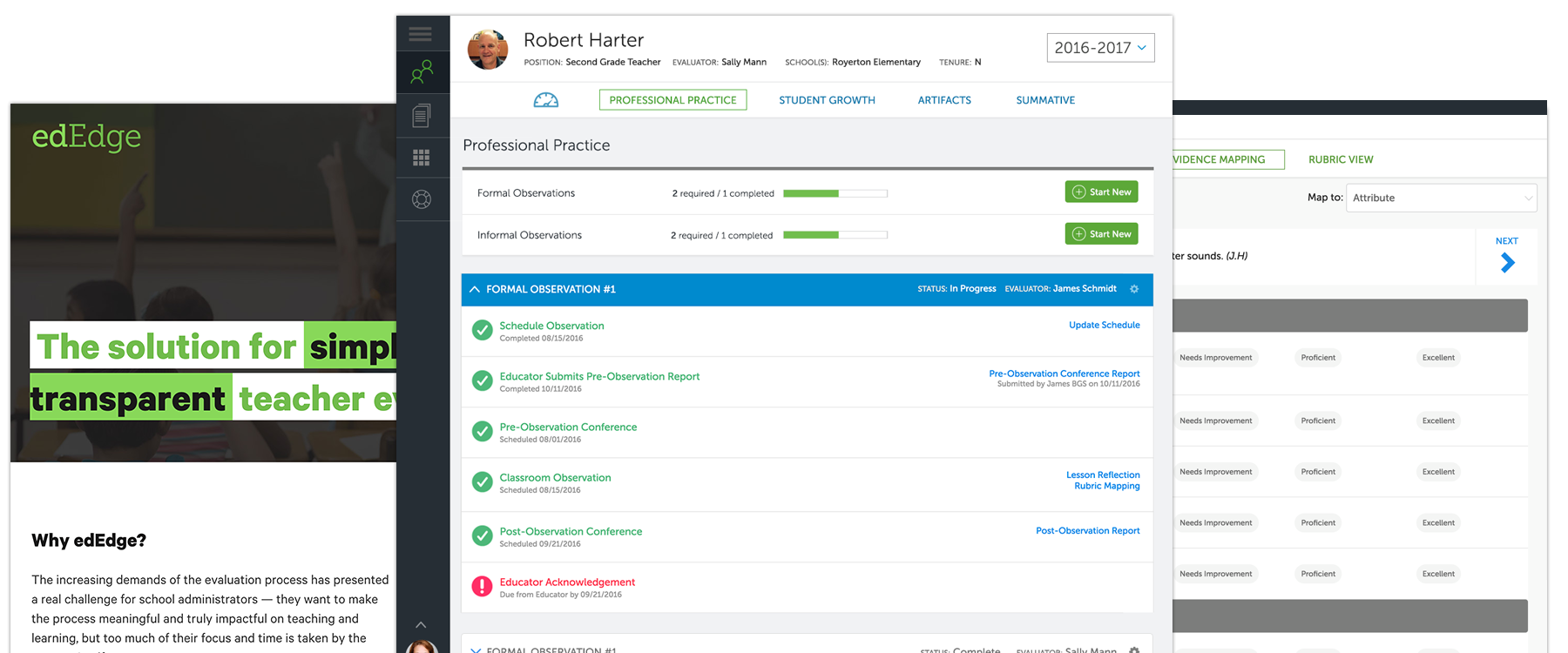Click Informal Observations progress bar

(x=835, y=235)
